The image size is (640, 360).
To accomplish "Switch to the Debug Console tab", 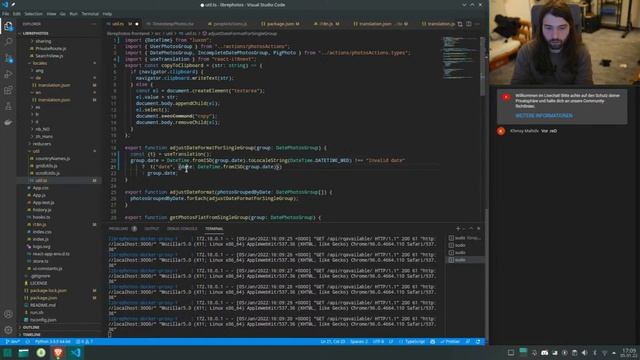I will coord(182,229).
